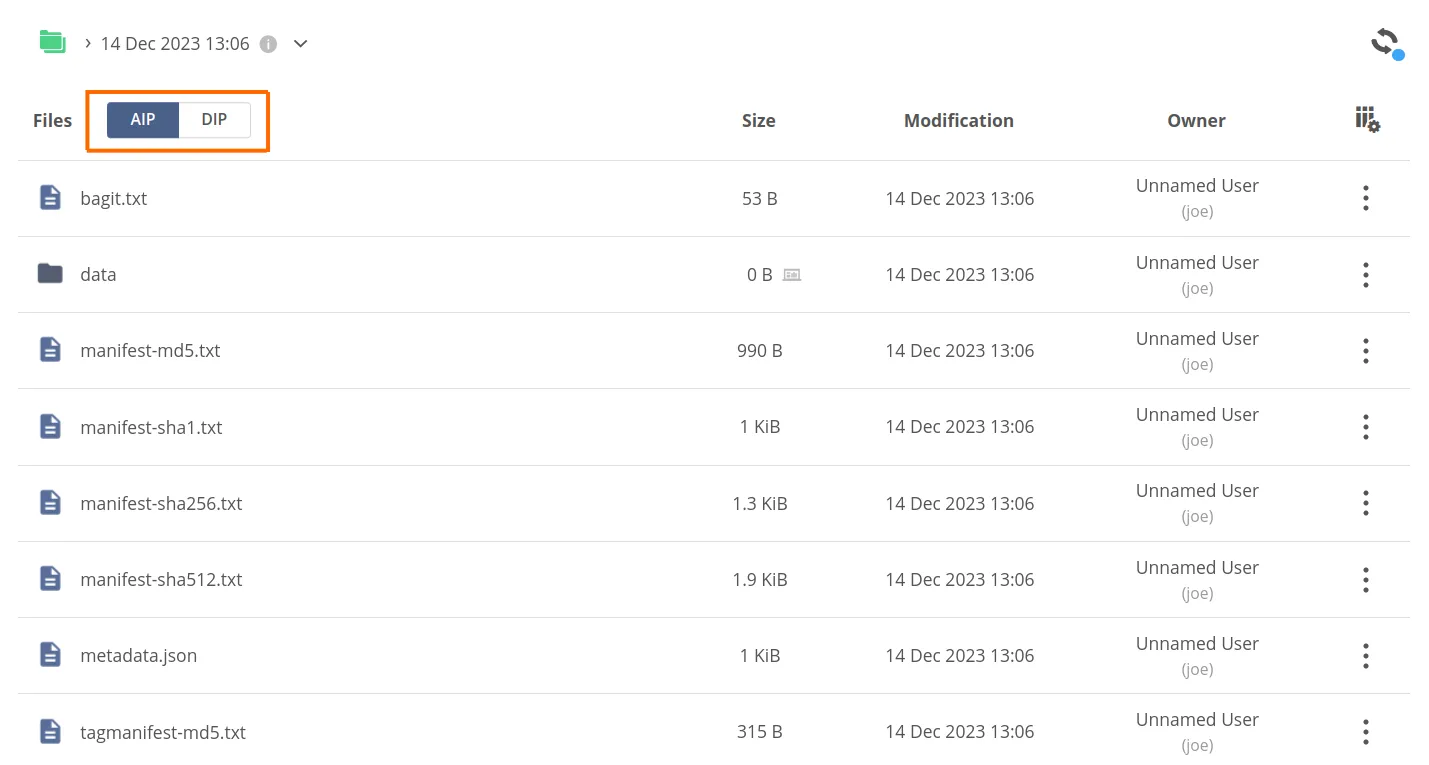This screenshot has width=1429, height=765.
Task: Click the green files root folder icon
Action: point(52,42)
